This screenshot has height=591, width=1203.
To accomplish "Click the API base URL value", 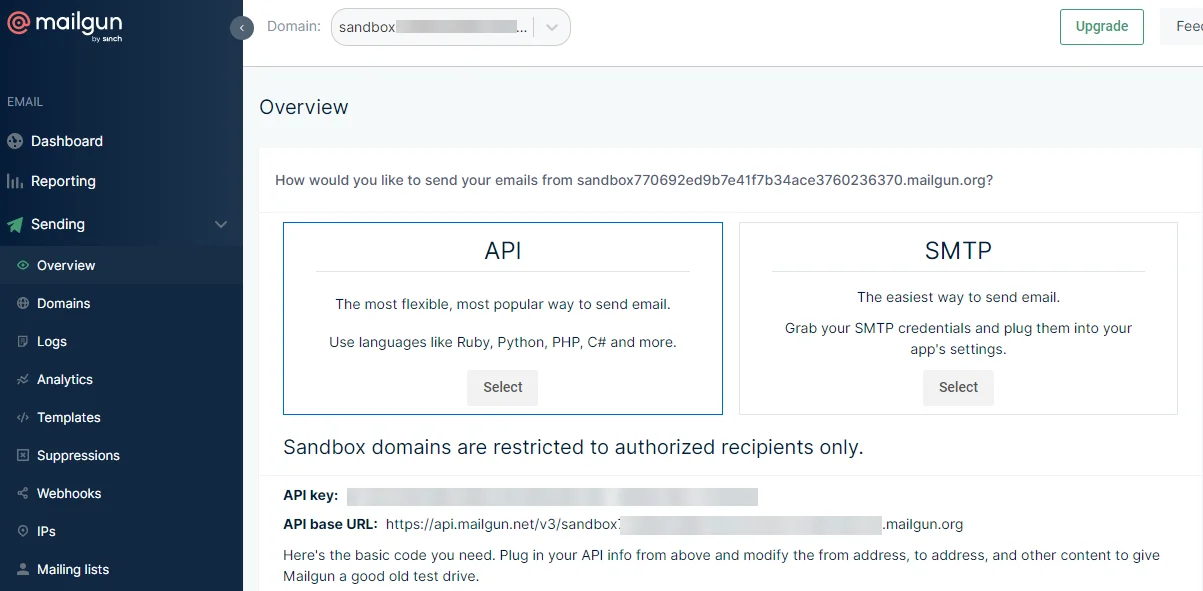I will [674, 524].
